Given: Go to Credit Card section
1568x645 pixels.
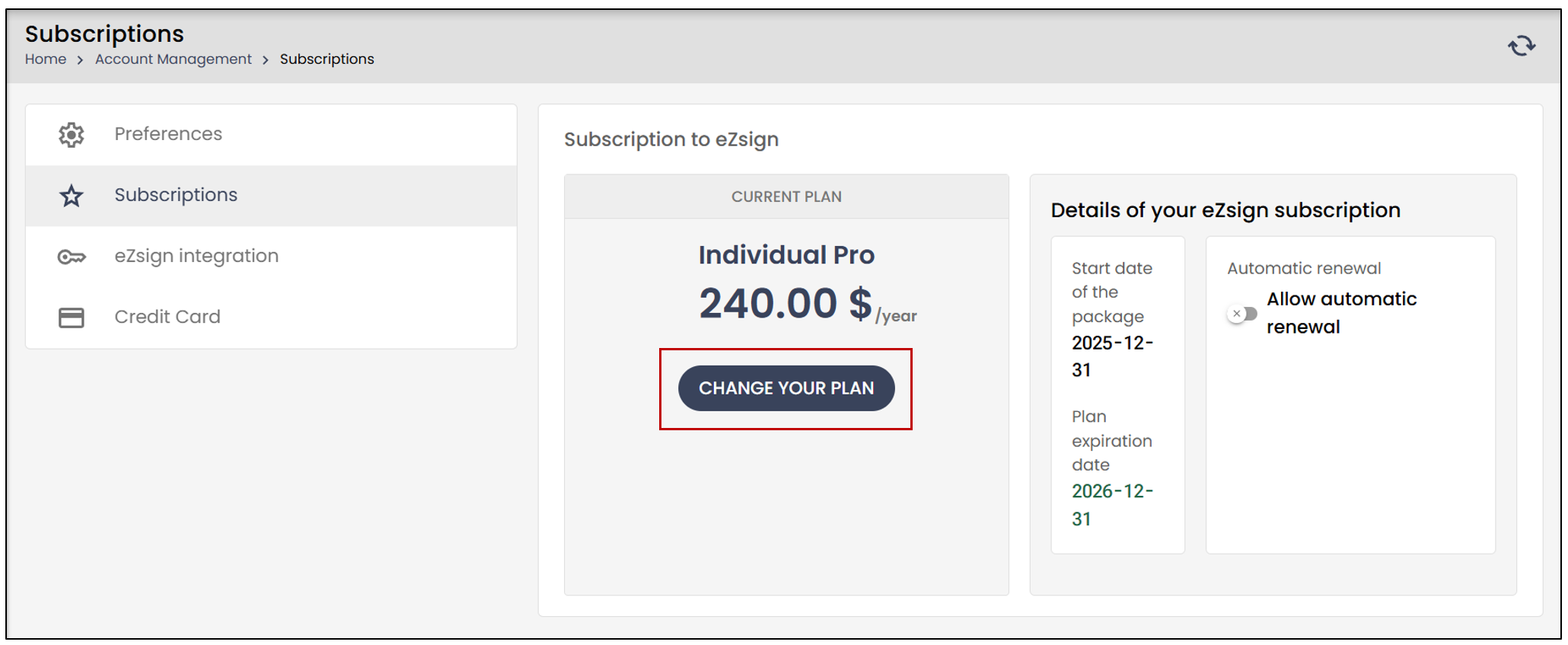Looking at the screenshot, I should (271, 318).
